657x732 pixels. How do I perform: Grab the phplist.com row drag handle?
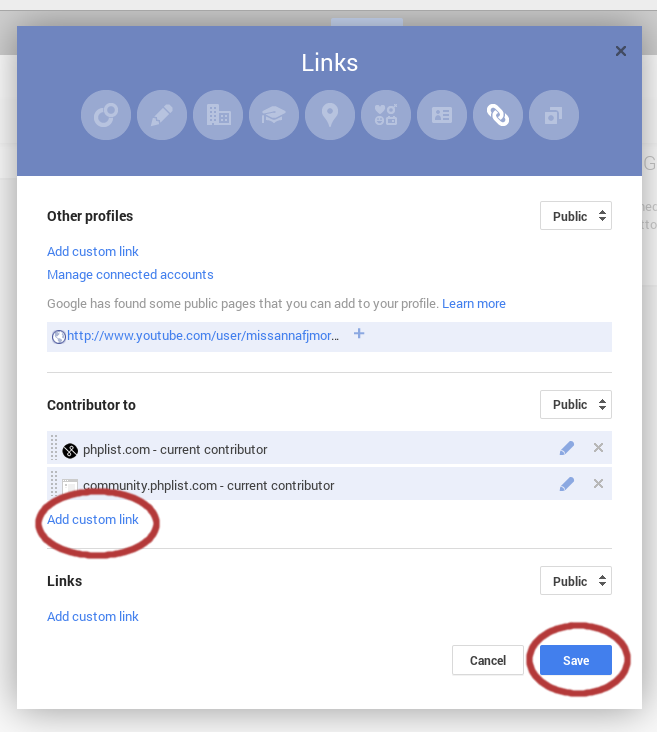pos(54,448)
